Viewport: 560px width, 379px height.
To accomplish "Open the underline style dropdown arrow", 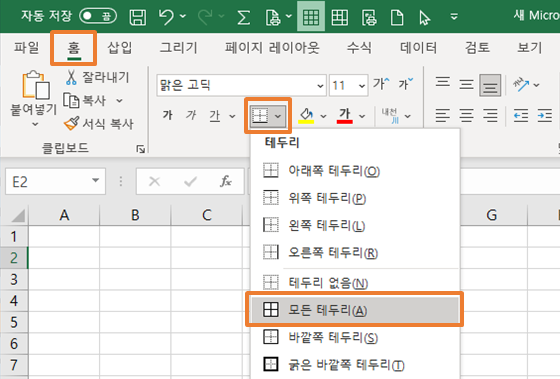I will [232, 116].
